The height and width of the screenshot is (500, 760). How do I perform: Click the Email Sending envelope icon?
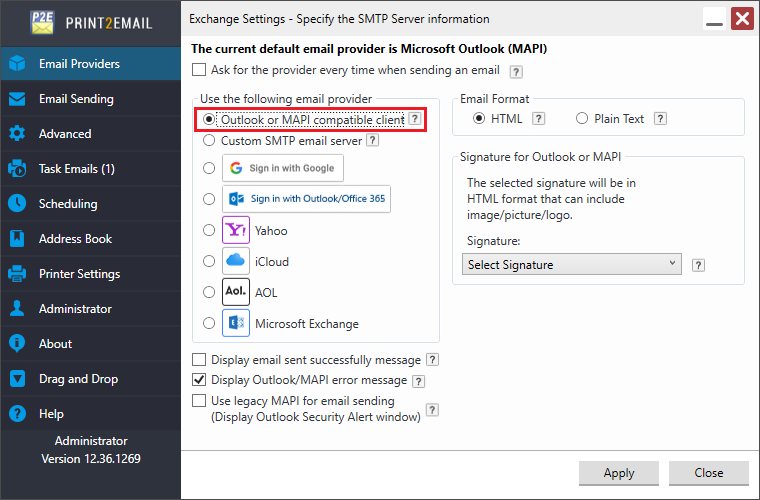point(17,99)
